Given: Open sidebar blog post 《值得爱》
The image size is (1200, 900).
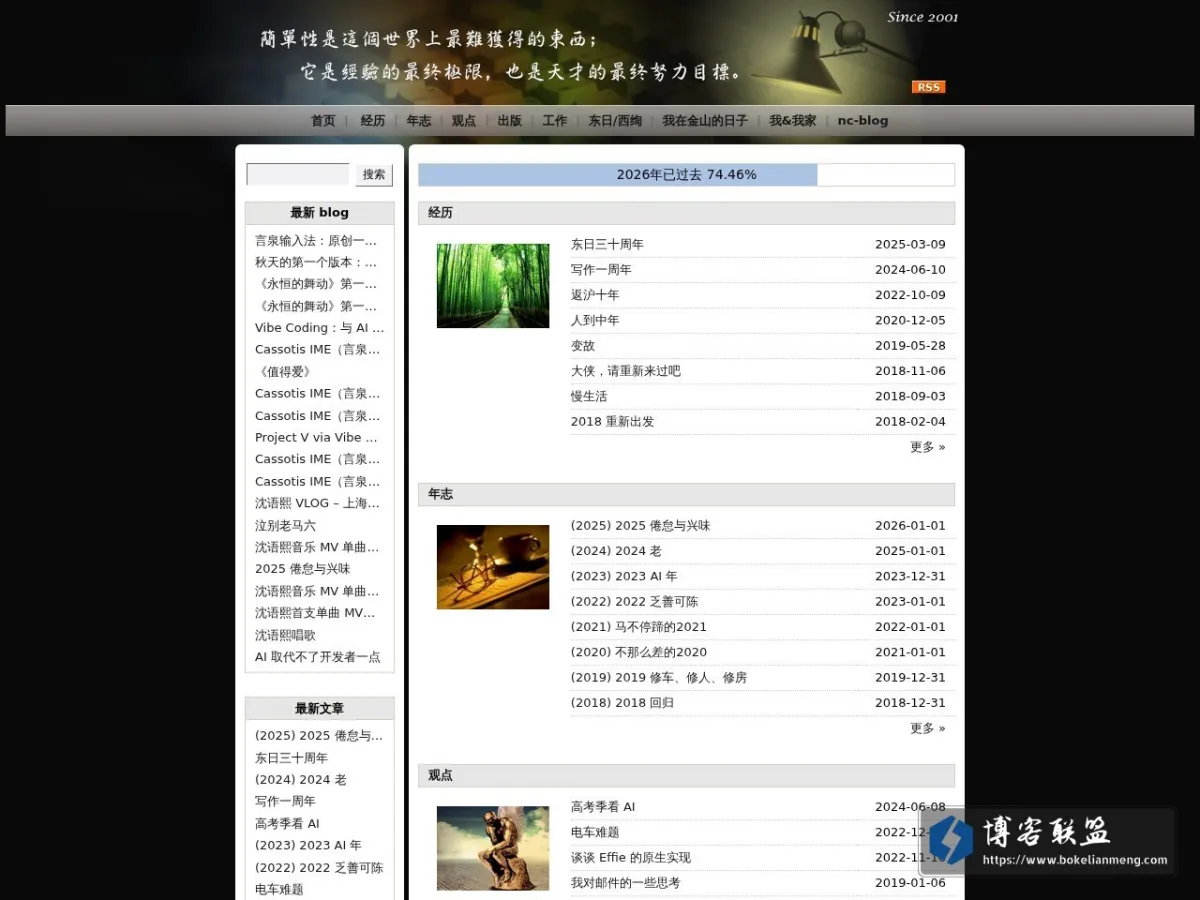Looking at the screenshot, I should coord(283,372).
